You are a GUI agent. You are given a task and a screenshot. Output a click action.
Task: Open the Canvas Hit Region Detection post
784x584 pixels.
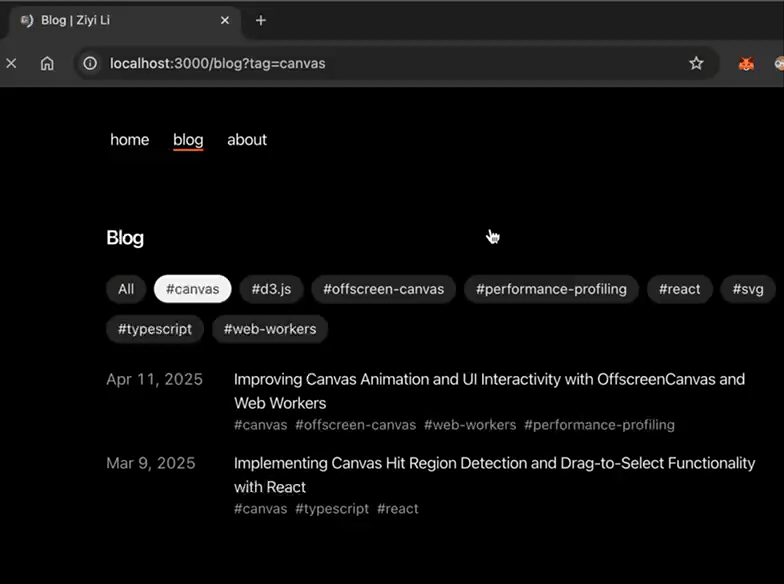click(494, 474)
